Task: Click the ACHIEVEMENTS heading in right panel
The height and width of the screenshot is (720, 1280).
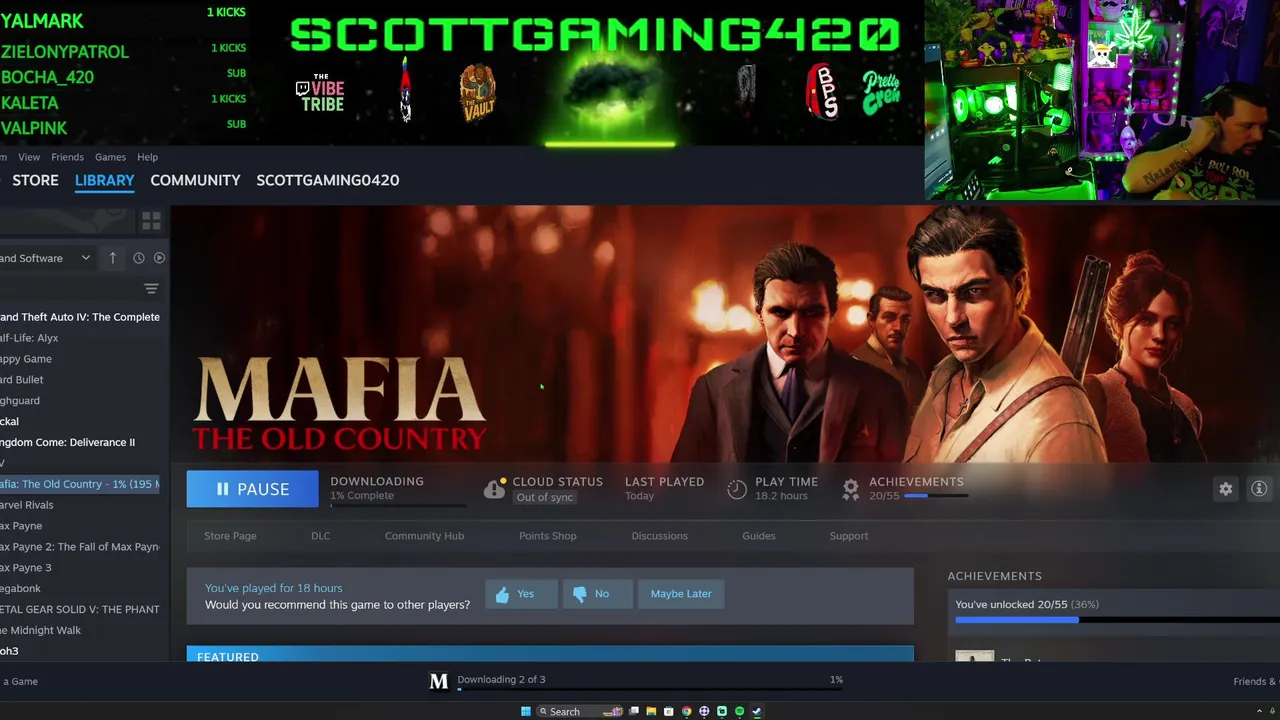Action: click(x=994, y=576)
